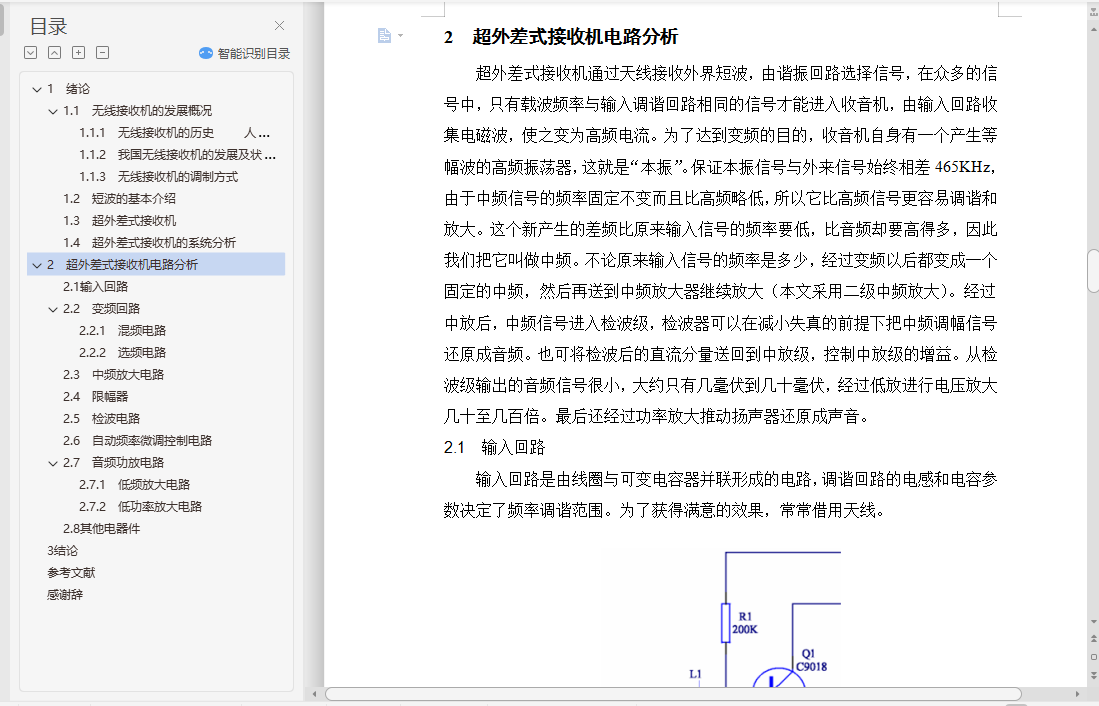The height and width of the screenshot is (706, 1099).
Task: Go to 1.1.2 我国无线接收机的发展及状 entry
Action: (177, 155)
